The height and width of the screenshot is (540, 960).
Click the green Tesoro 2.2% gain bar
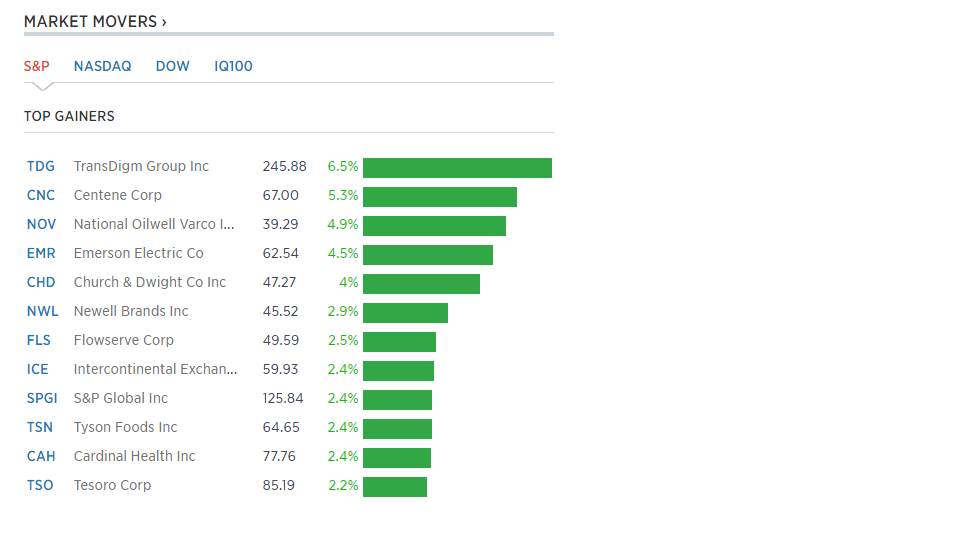[x=395, y=487]
